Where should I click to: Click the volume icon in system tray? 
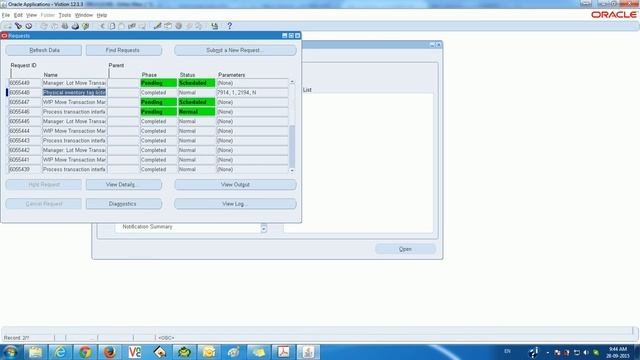pyautogui.click(x=586, y=352)
